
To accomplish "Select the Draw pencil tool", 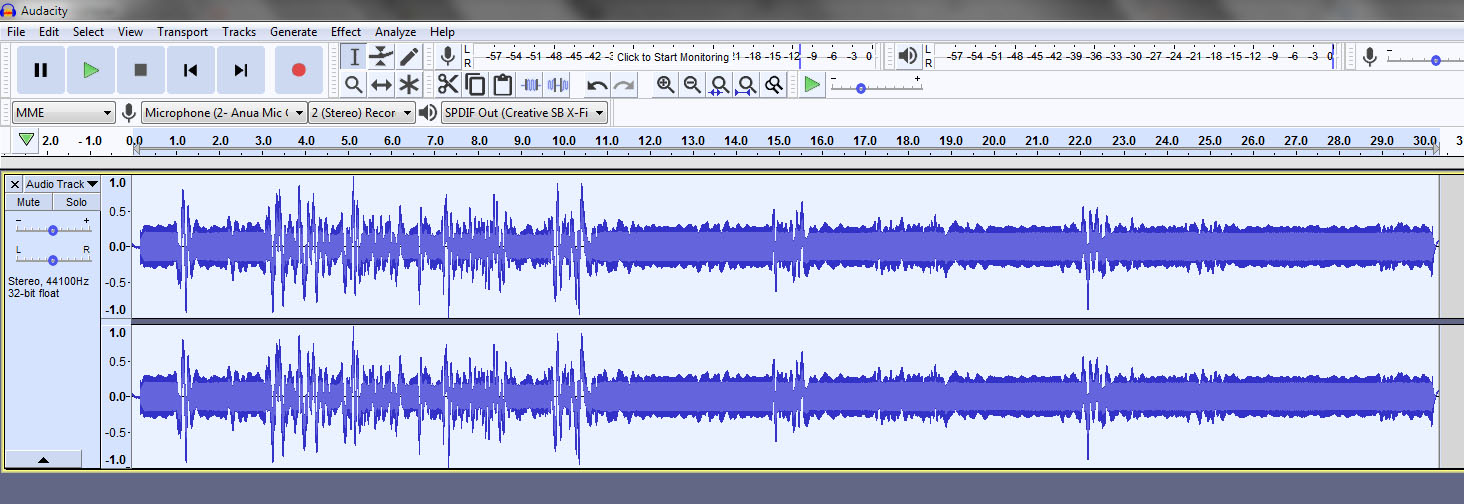I will point(409,57).
